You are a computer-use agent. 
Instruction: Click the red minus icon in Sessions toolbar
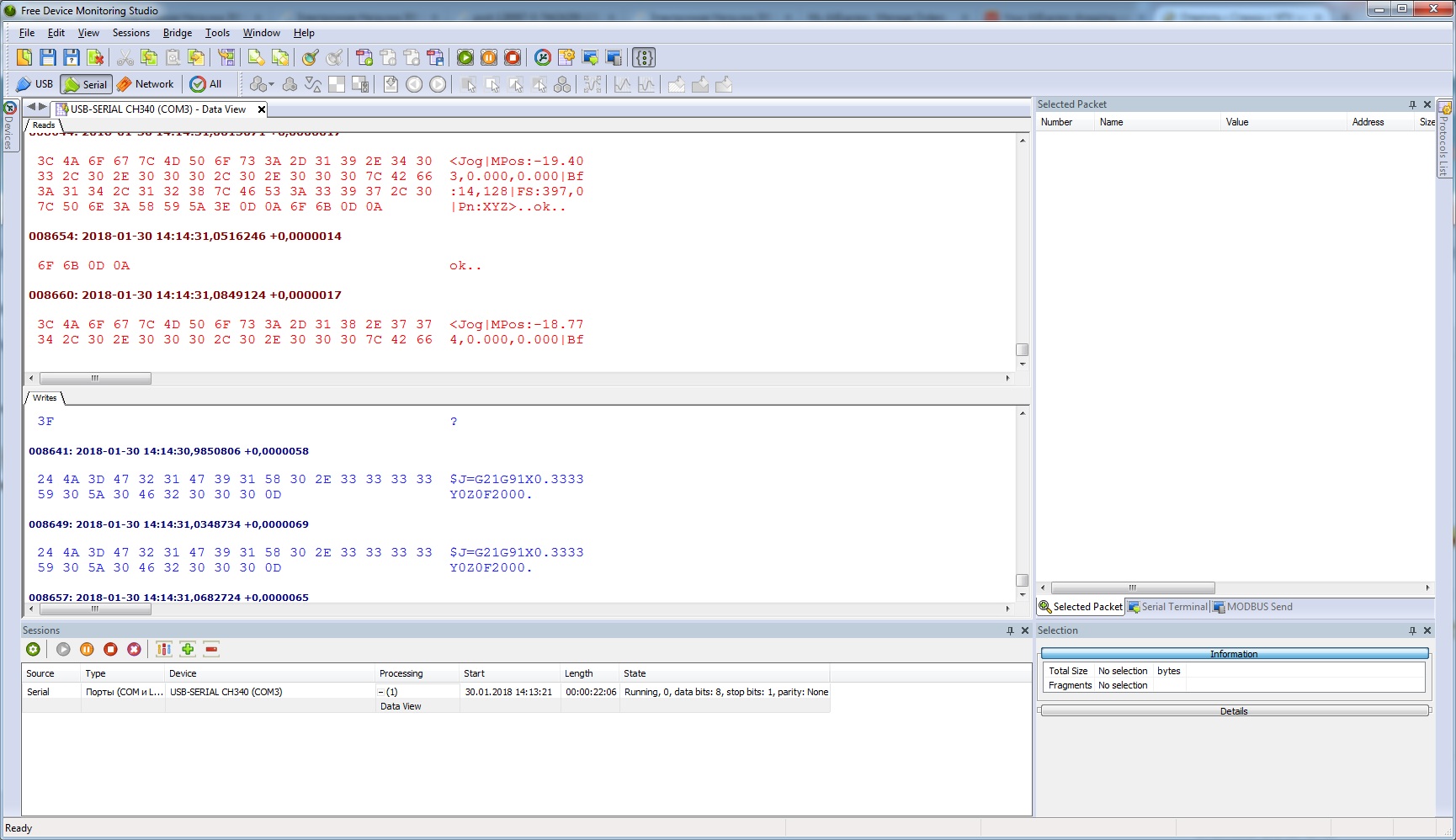[x=211, y=649]
